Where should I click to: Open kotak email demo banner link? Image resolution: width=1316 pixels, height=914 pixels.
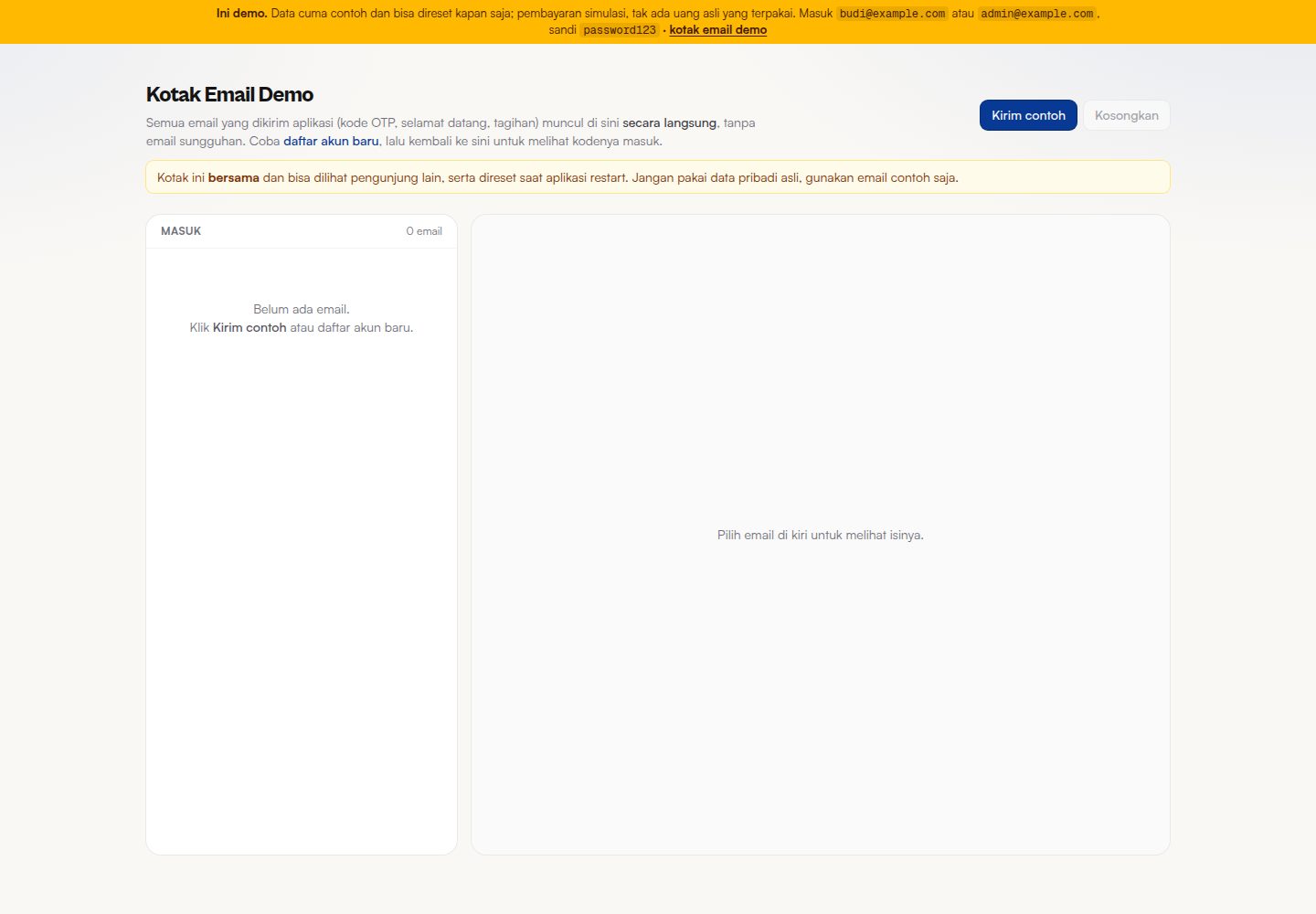[x=717, y=30]
